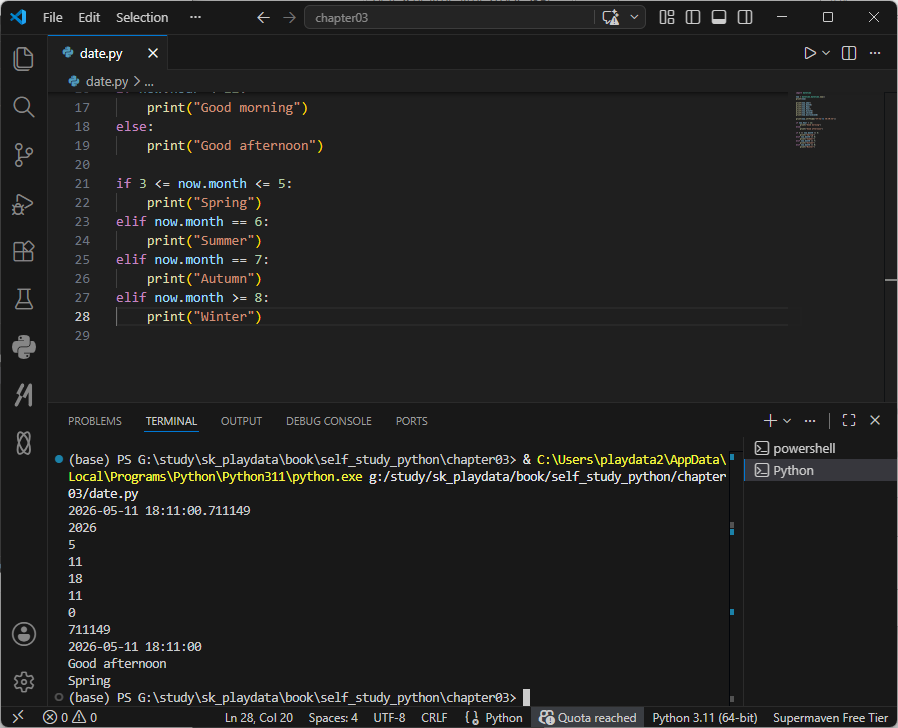This screenshot has height=728, width=898.
Task: Open terminal panel More Actions ellipsis
Action: pos(809,421)
